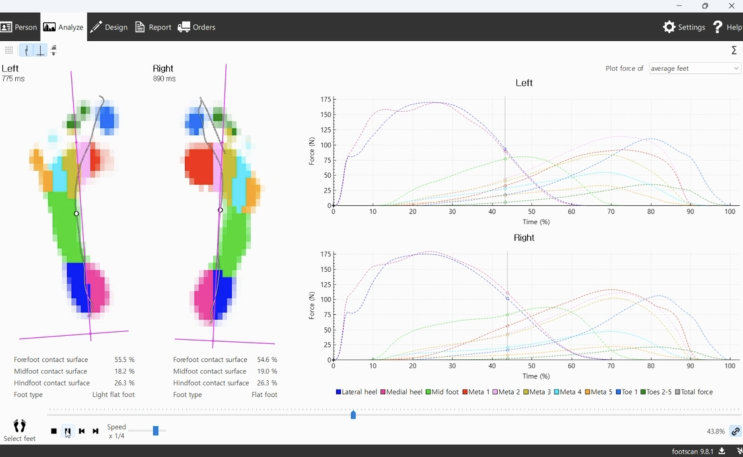Toggle the play/pause button

[68, 431]
